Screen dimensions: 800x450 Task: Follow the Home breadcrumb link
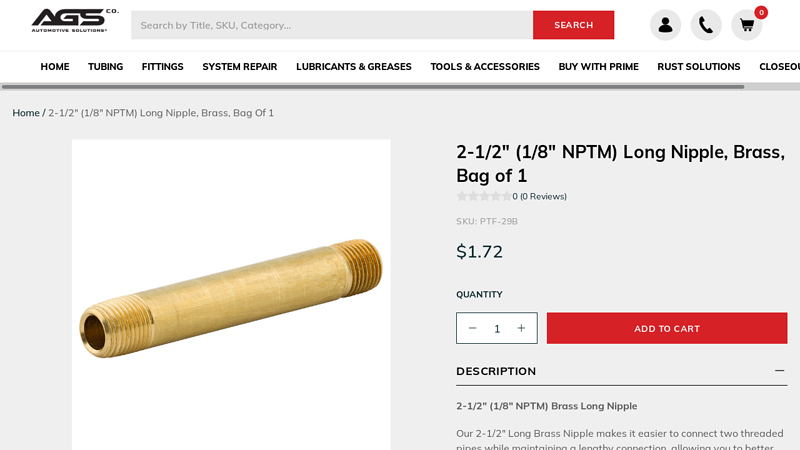[x=26, y=113]
